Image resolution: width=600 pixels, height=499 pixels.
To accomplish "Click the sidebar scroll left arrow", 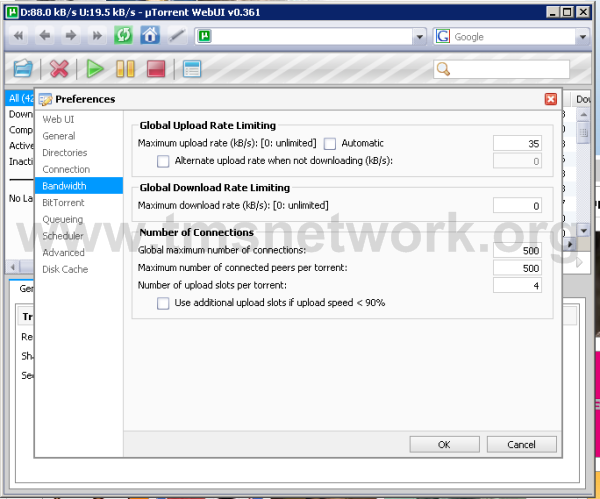I will [13, 267].
